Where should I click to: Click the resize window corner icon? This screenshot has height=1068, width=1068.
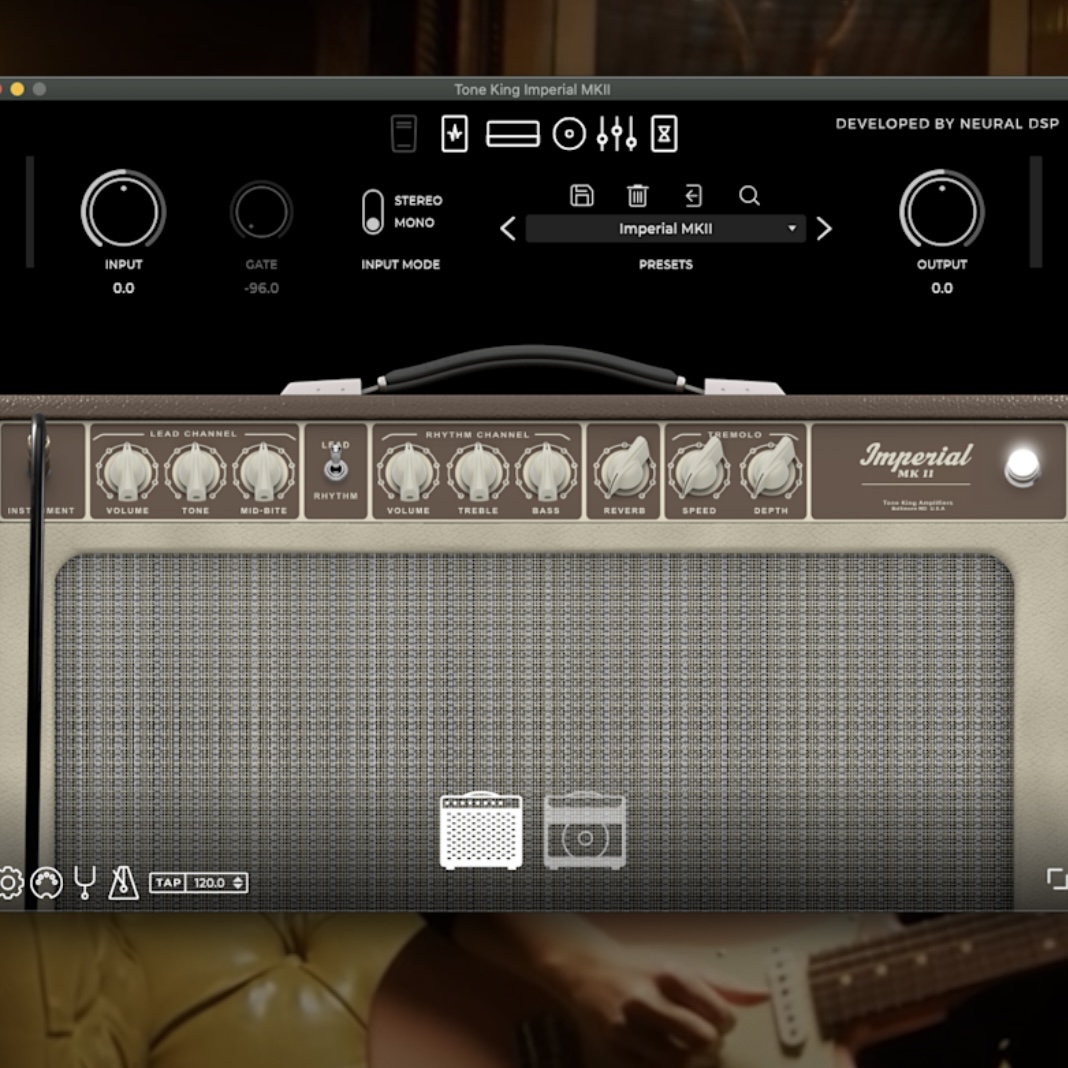click(x=1057, y=879)
